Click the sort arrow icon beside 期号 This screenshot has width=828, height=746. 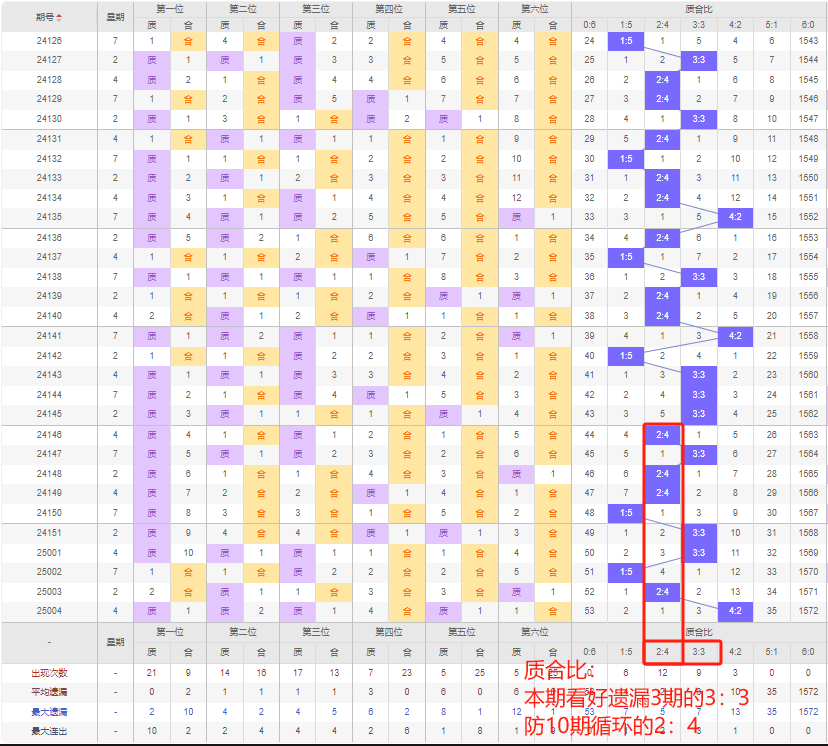(x=59, y=17)
